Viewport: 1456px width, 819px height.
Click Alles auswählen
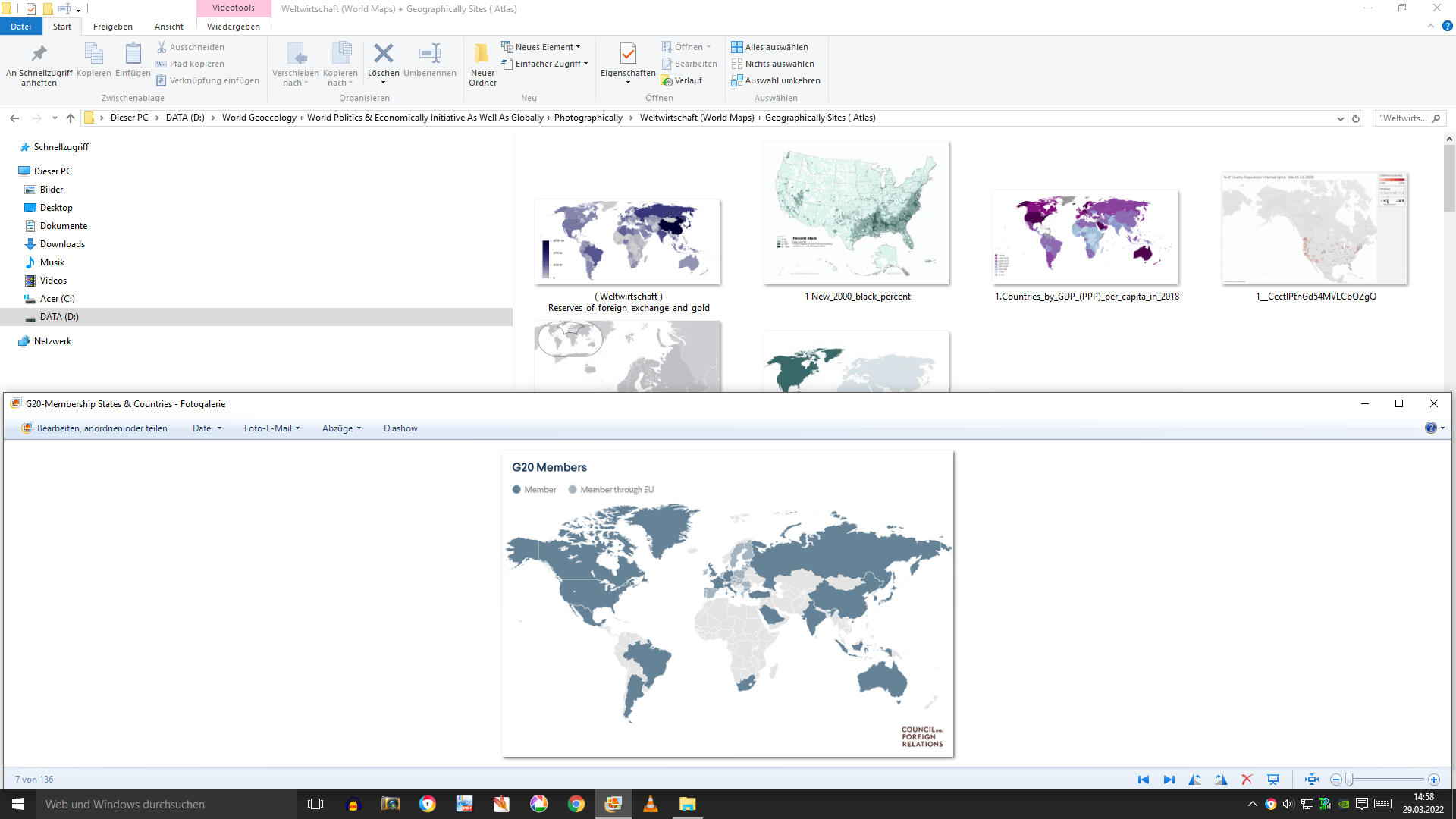[x=770, y=47]
